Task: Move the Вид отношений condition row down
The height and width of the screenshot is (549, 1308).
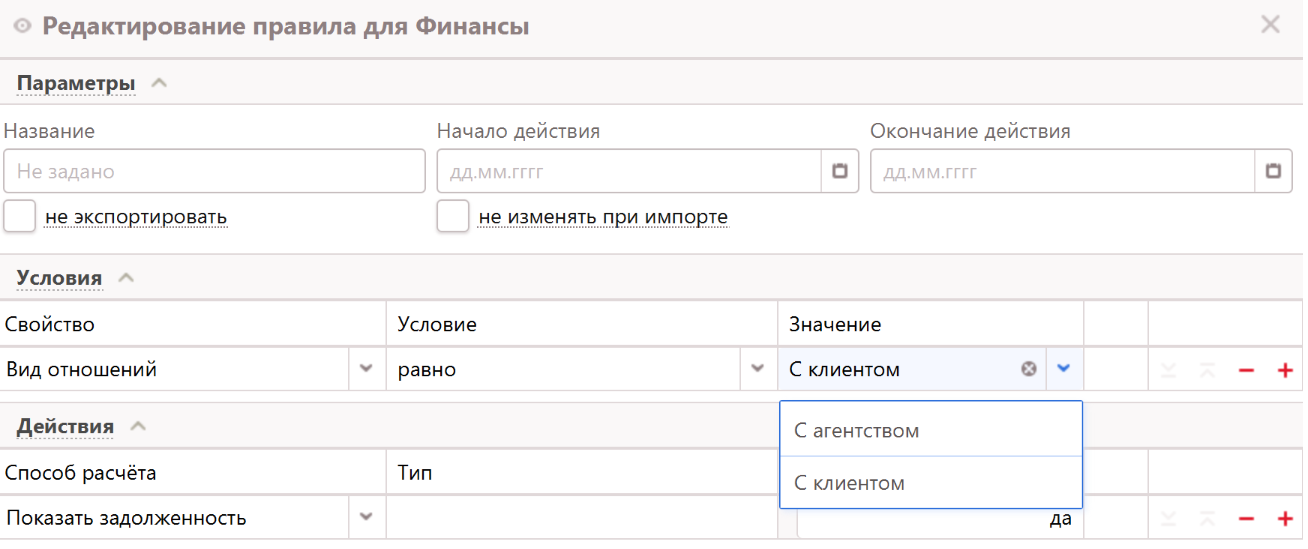Action: [1168, 370]
